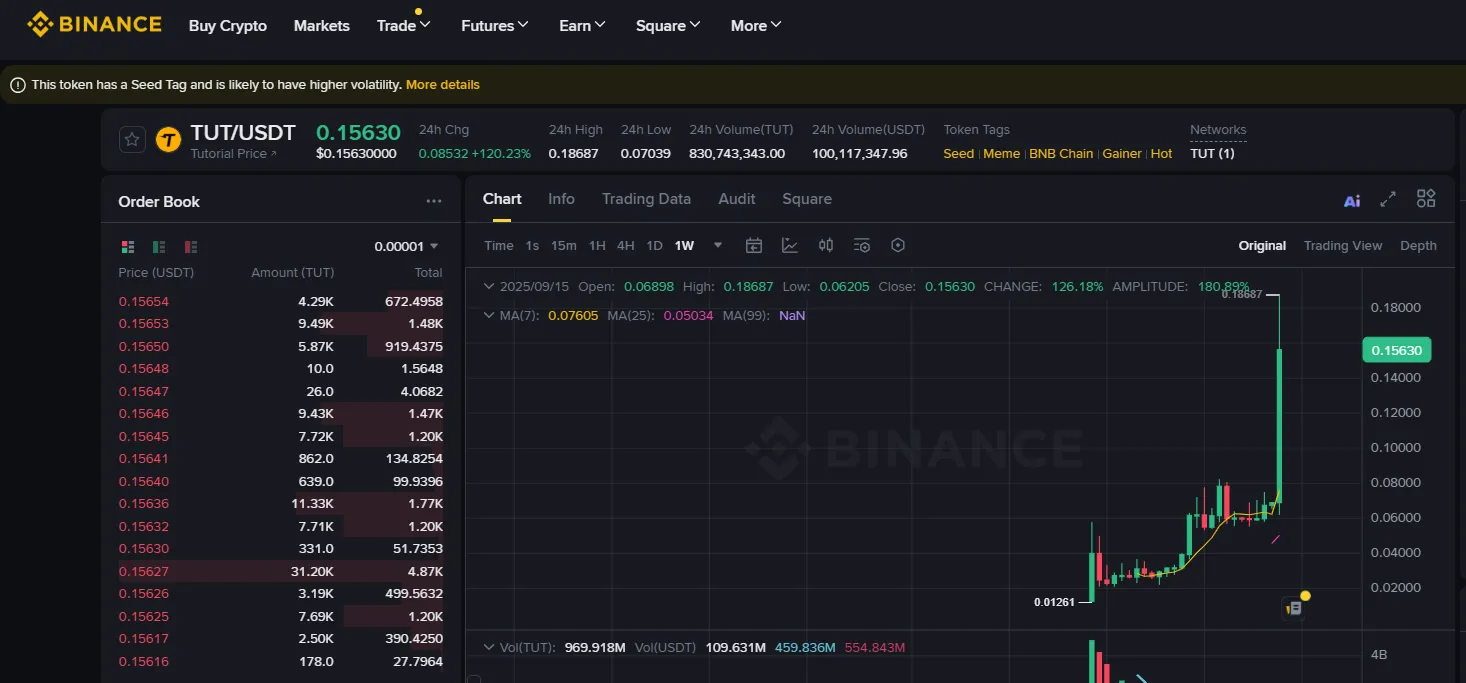Show buy orders only view

(x=159, y=246)
